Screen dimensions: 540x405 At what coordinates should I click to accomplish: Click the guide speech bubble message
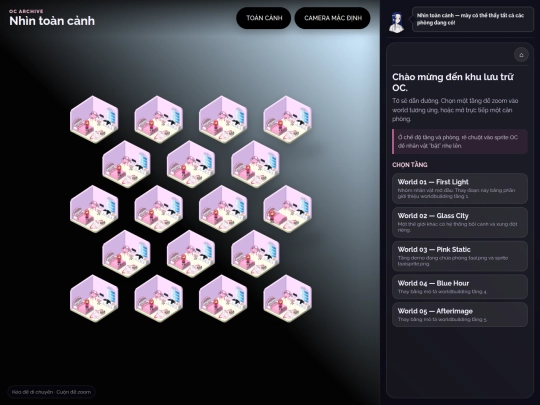tap(473, 19)
